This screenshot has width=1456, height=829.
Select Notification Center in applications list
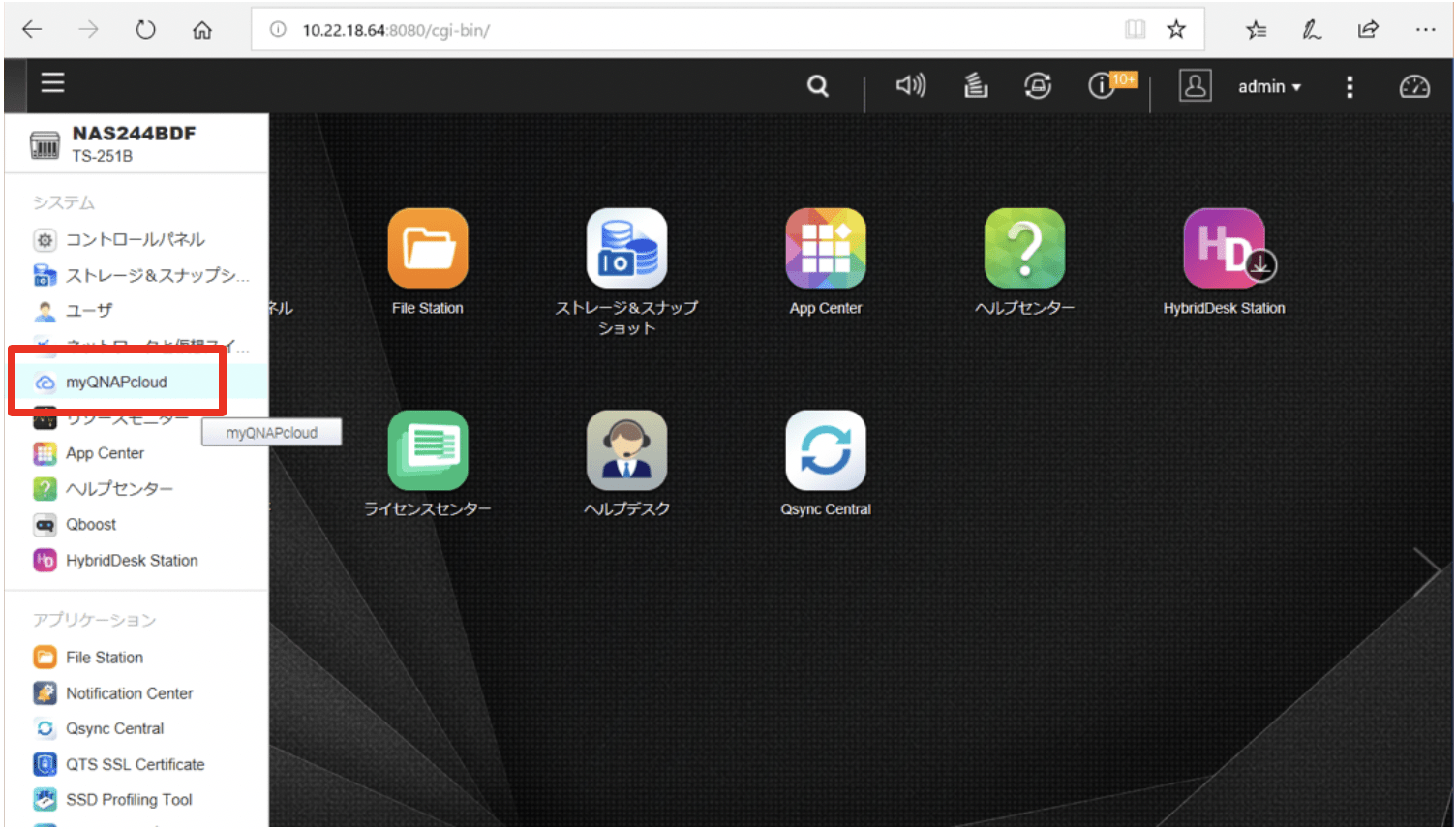136,693
